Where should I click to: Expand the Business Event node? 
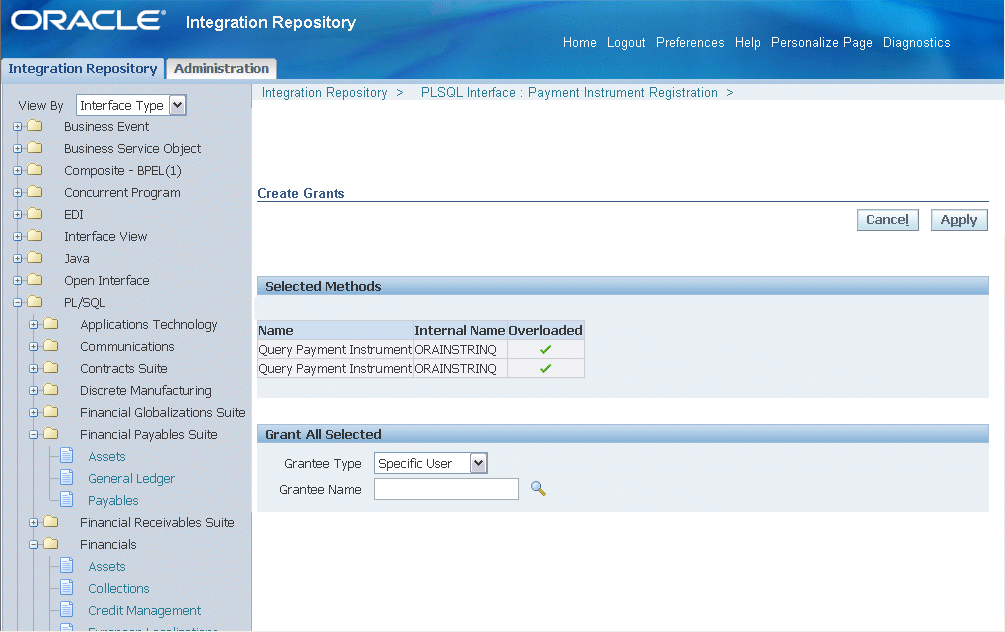tap(18, 127)
